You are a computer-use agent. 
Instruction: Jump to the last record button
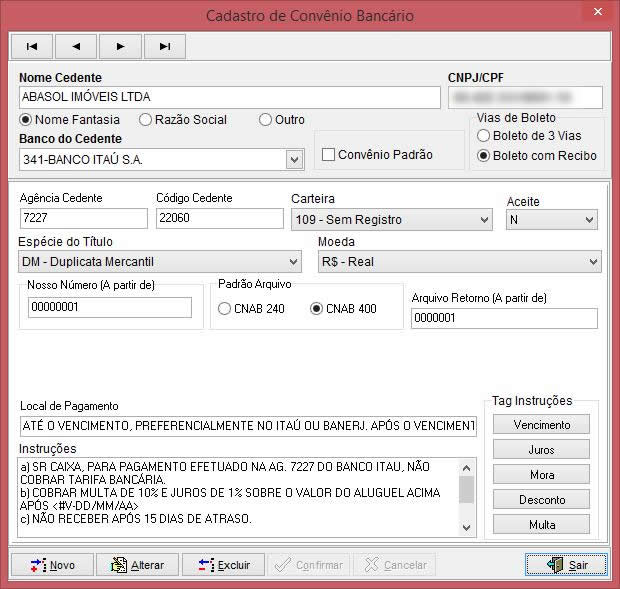coord(164,46)
